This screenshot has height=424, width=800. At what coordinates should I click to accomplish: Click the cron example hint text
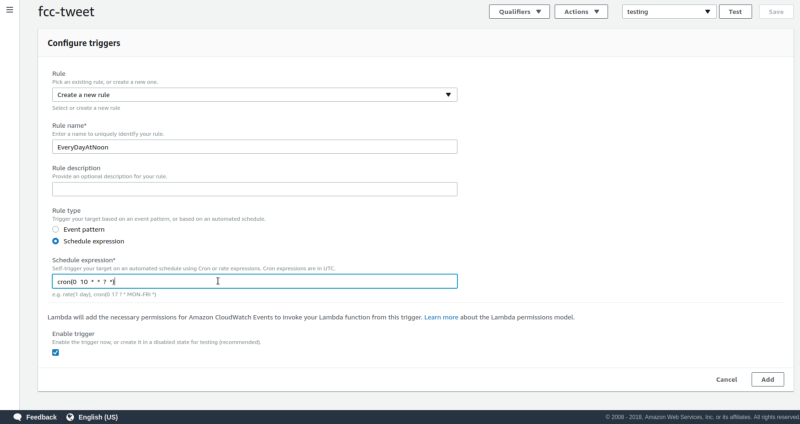coord(104,294)
